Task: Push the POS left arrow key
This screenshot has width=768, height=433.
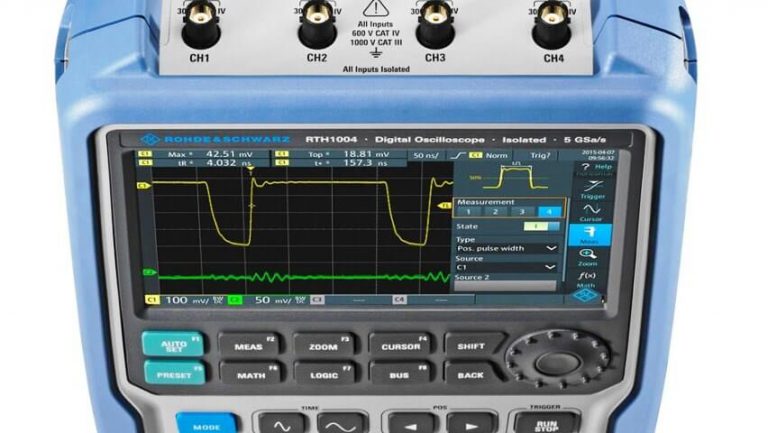Action: point(410,424)
